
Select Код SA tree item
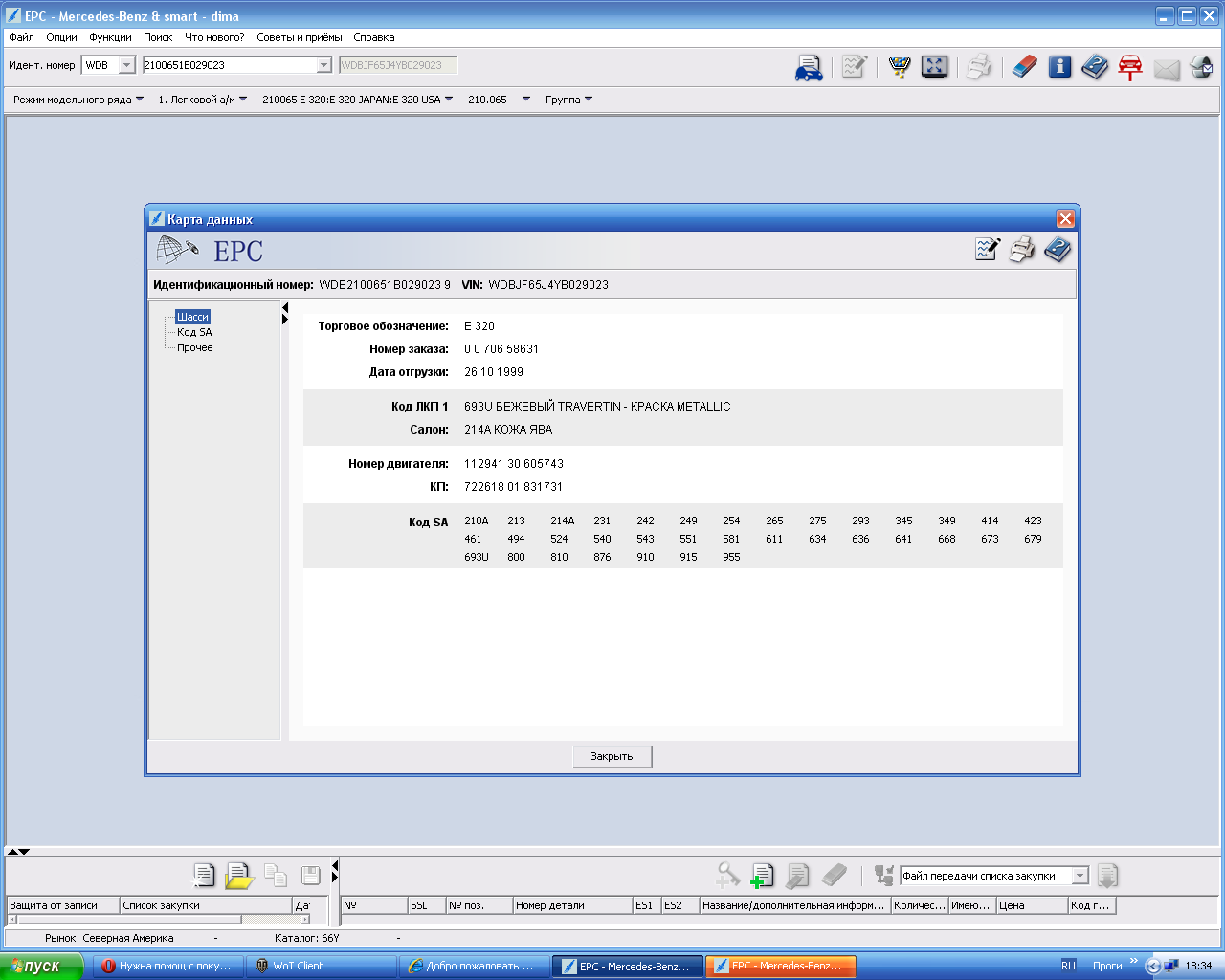point(194,332)
